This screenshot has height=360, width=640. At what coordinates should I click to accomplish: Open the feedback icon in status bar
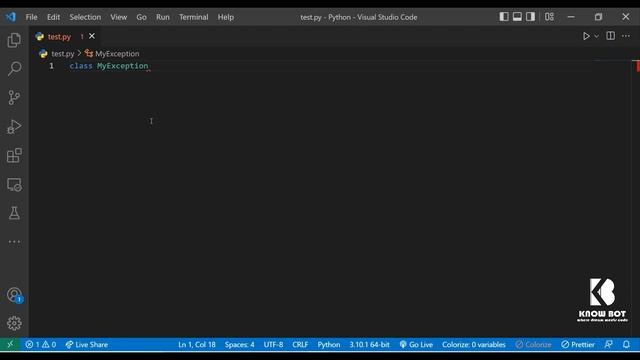point(608,344)
